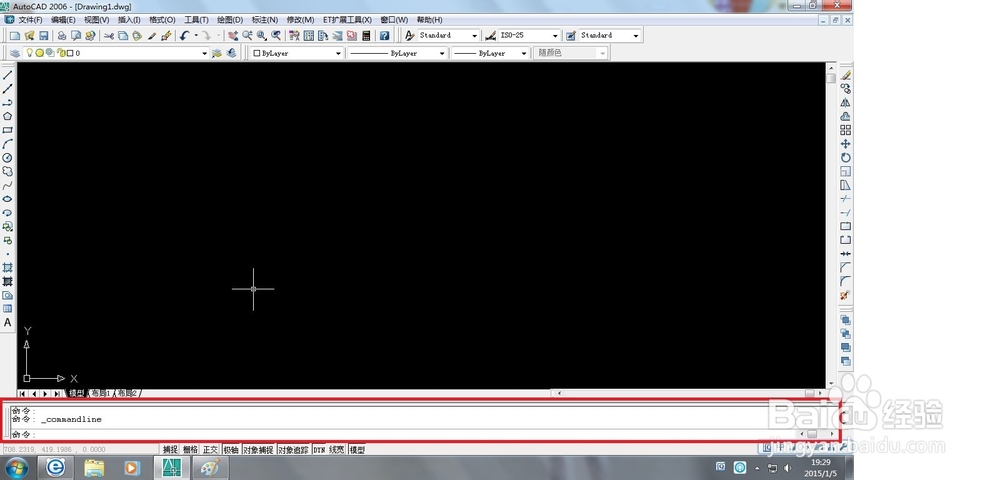Switch to the 模型 layout tab
1000x480 pixels.
[77, 393]
